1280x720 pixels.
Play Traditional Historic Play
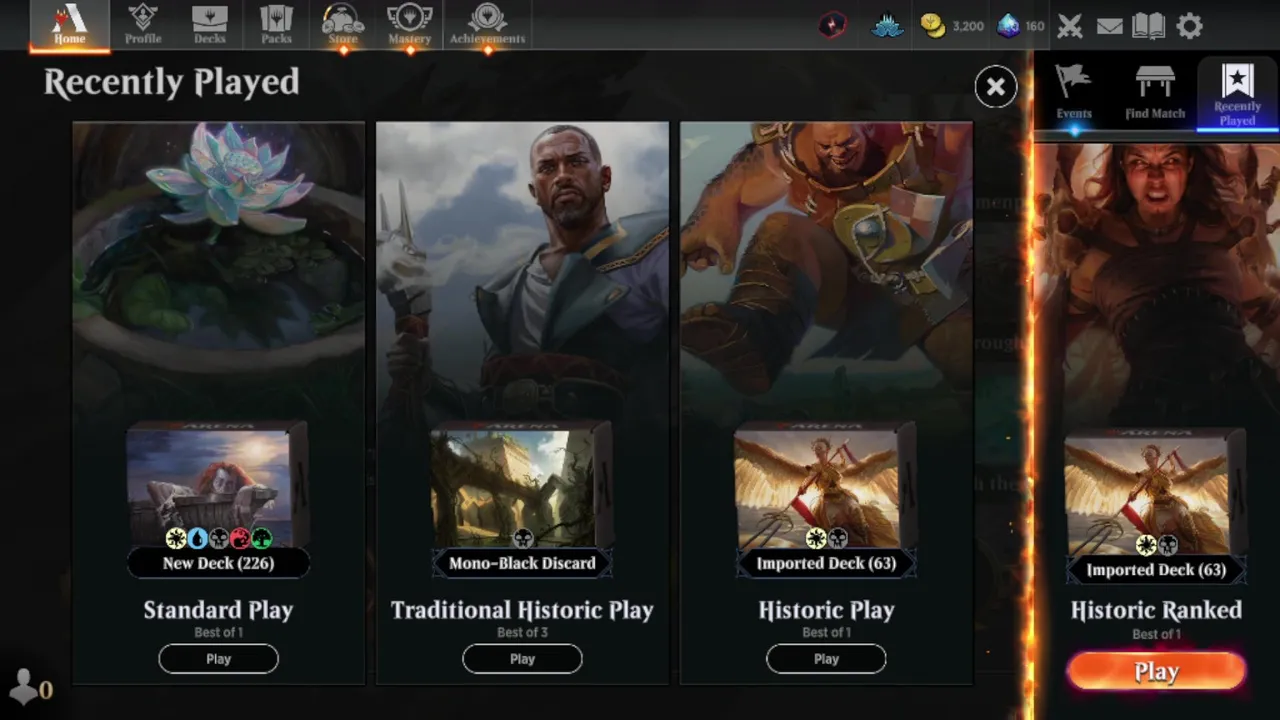(x=522, y=659)
